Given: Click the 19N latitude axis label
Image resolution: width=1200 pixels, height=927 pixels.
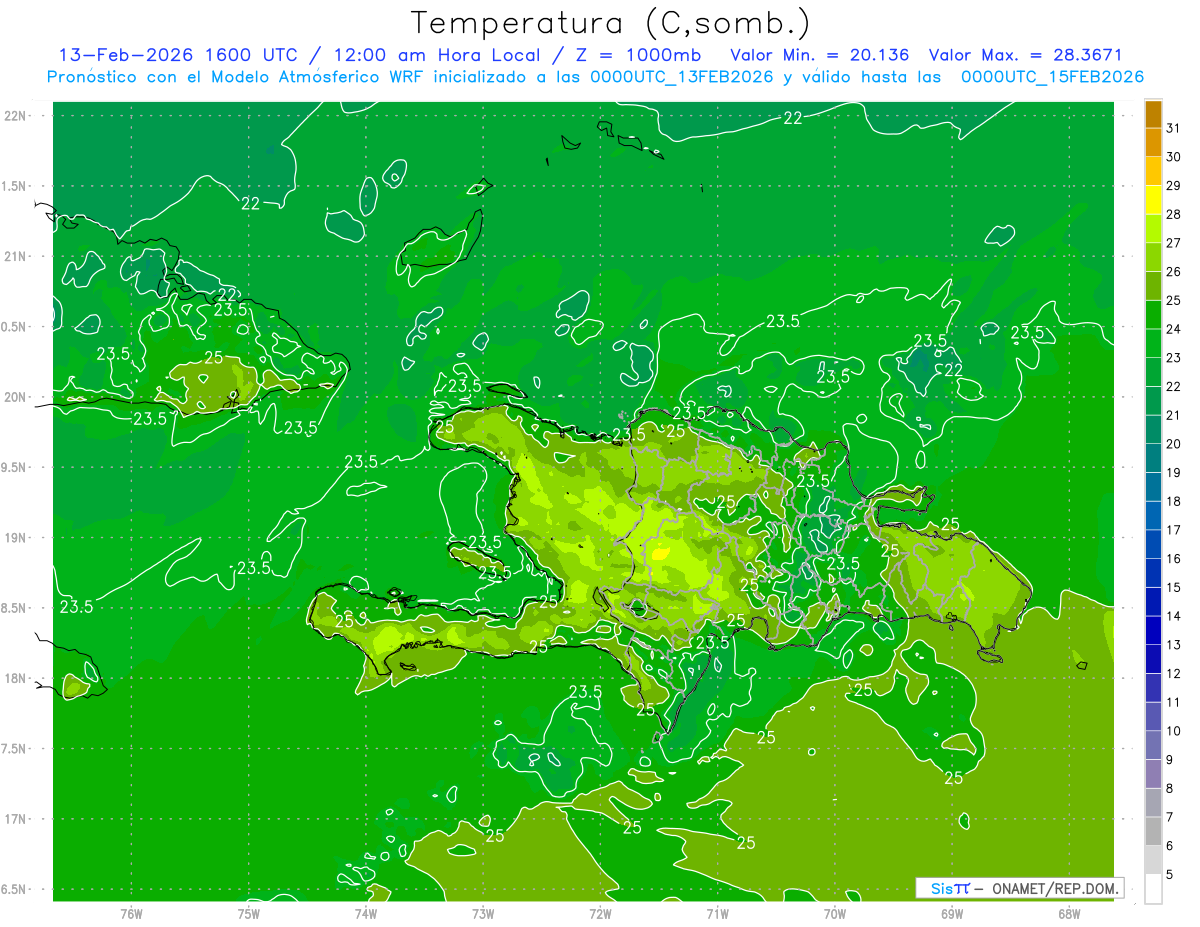Looking at the screenshot, I should click(x=17, y=538).
